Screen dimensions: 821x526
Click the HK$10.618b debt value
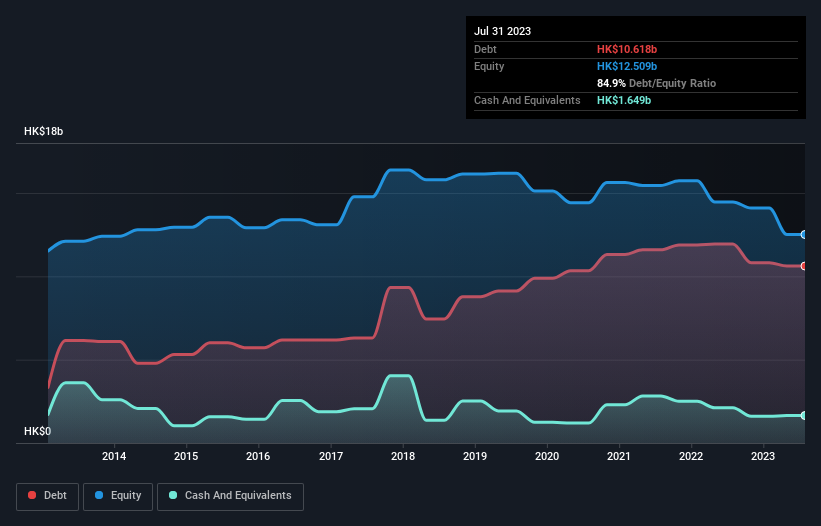click(627, 49)
